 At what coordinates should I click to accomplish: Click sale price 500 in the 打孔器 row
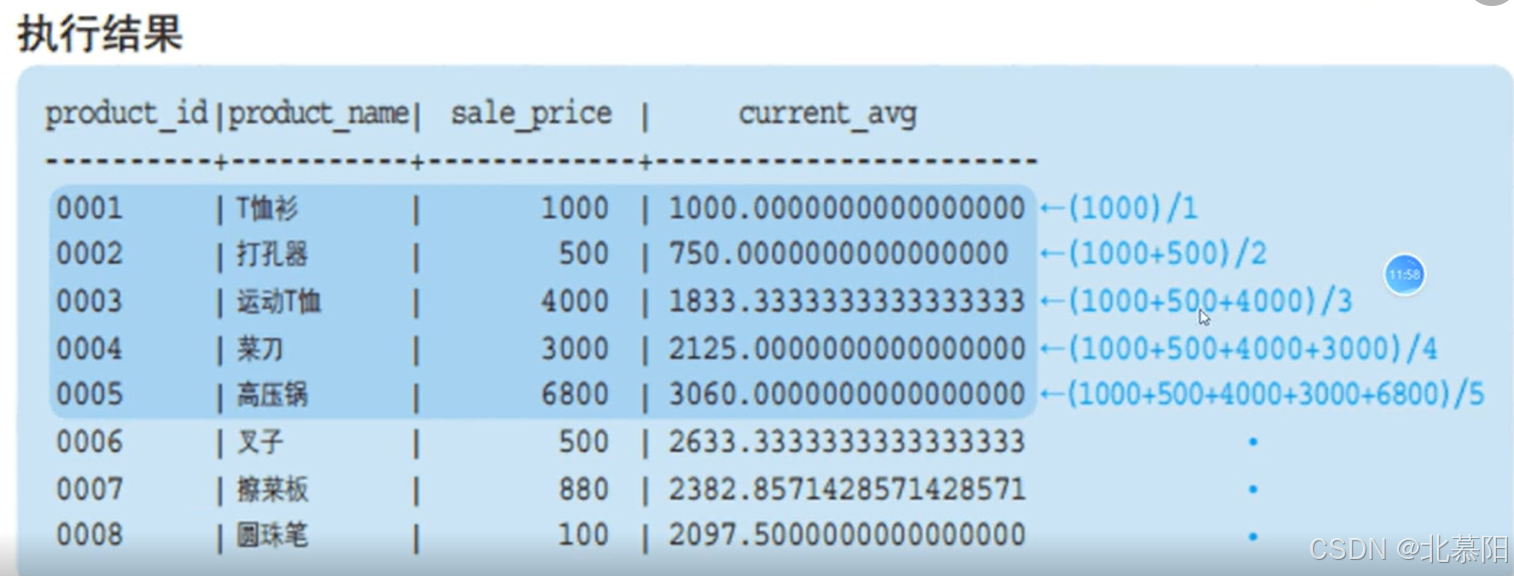tap(583, 254)
